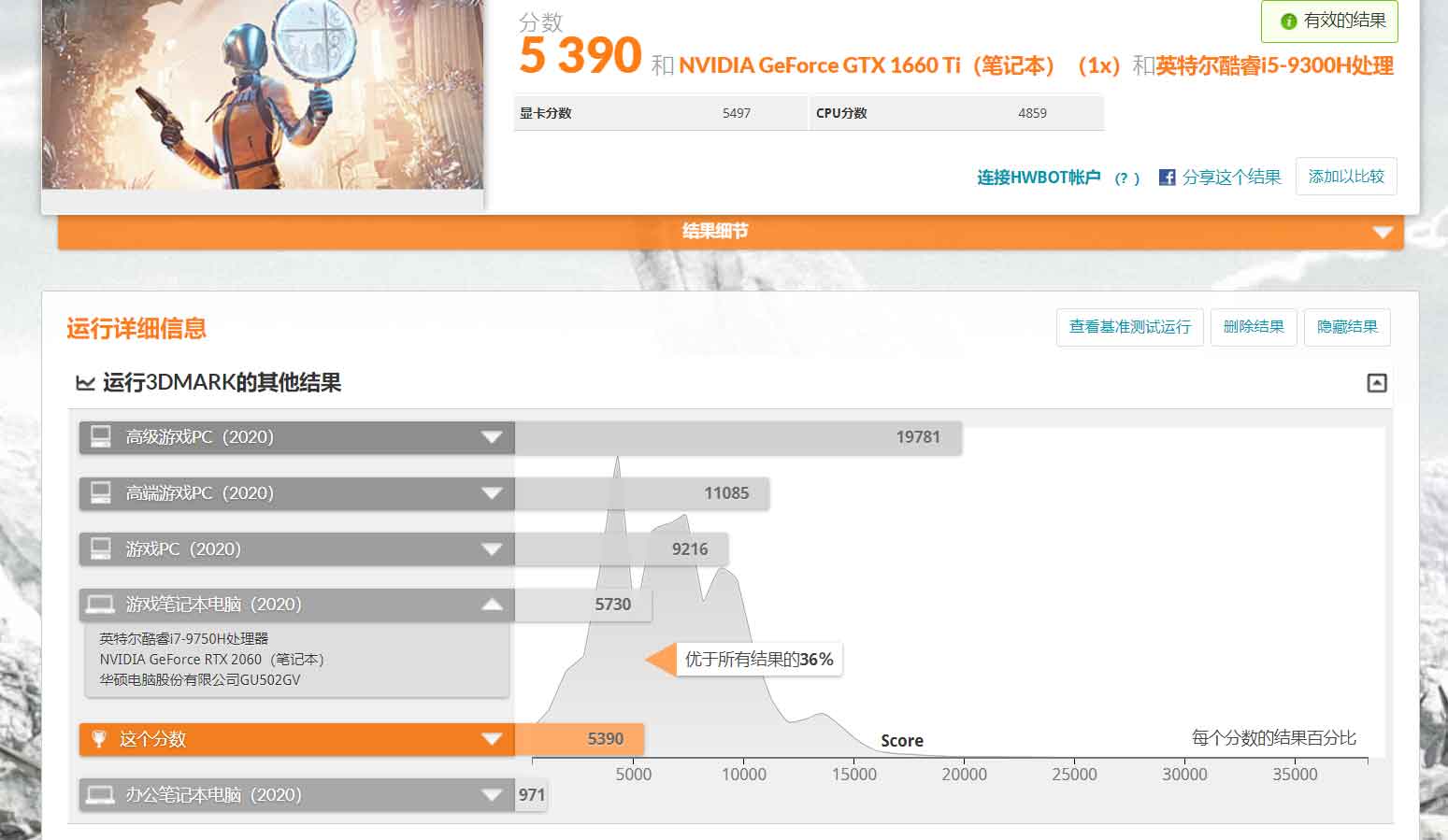Click the 9216 score bar
1448x840 pixels.
(x=622, y=549)
